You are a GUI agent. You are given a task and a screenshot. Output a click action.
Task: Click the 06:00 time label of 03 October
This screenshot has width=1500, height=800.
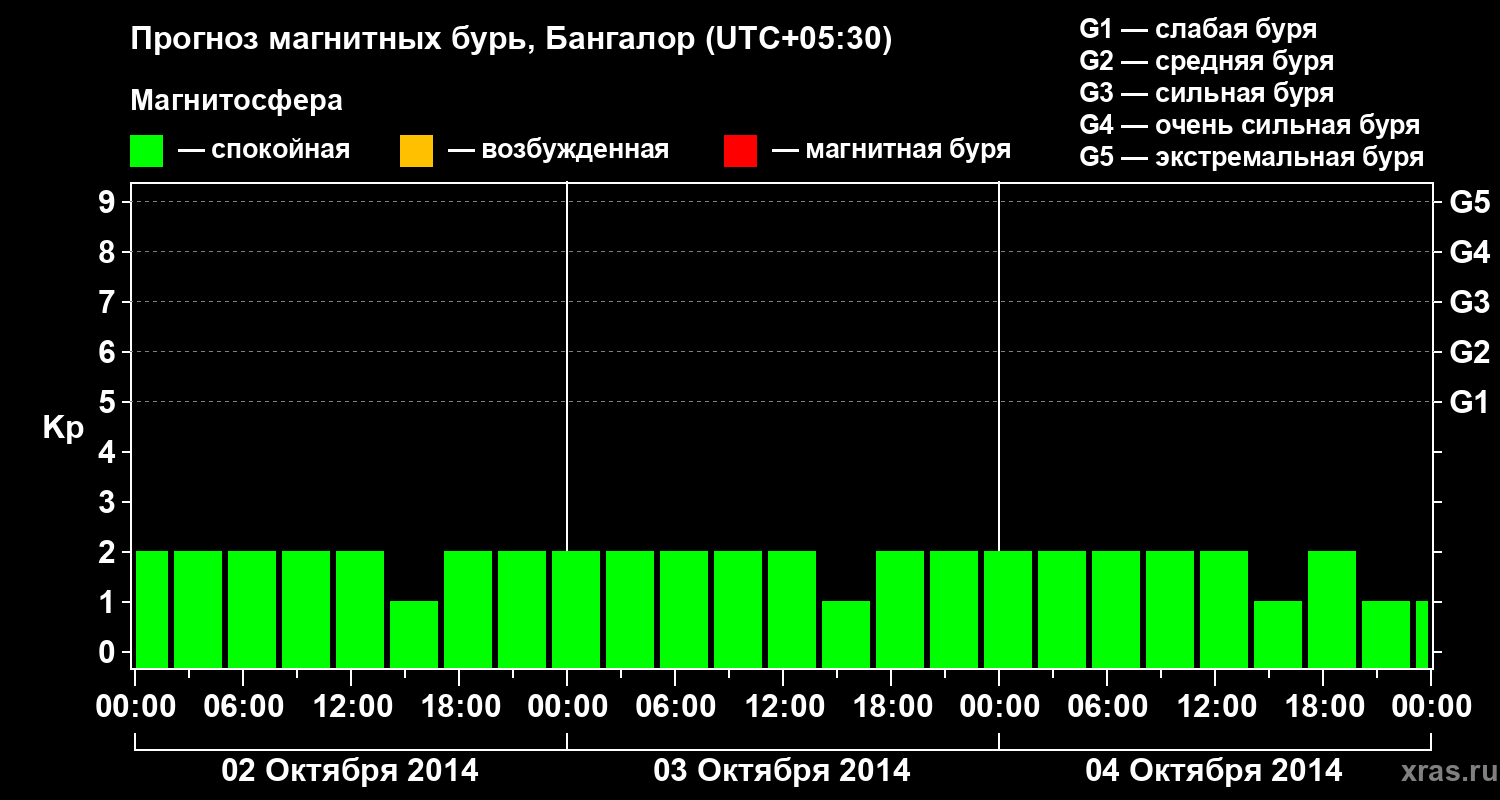click(x=675, y=707)
